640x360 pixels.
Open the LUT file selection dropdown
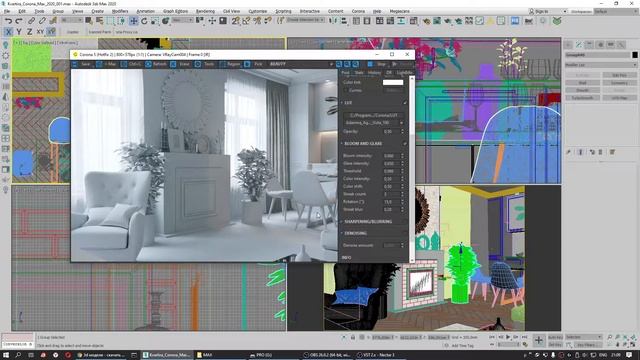coord(374,123)
